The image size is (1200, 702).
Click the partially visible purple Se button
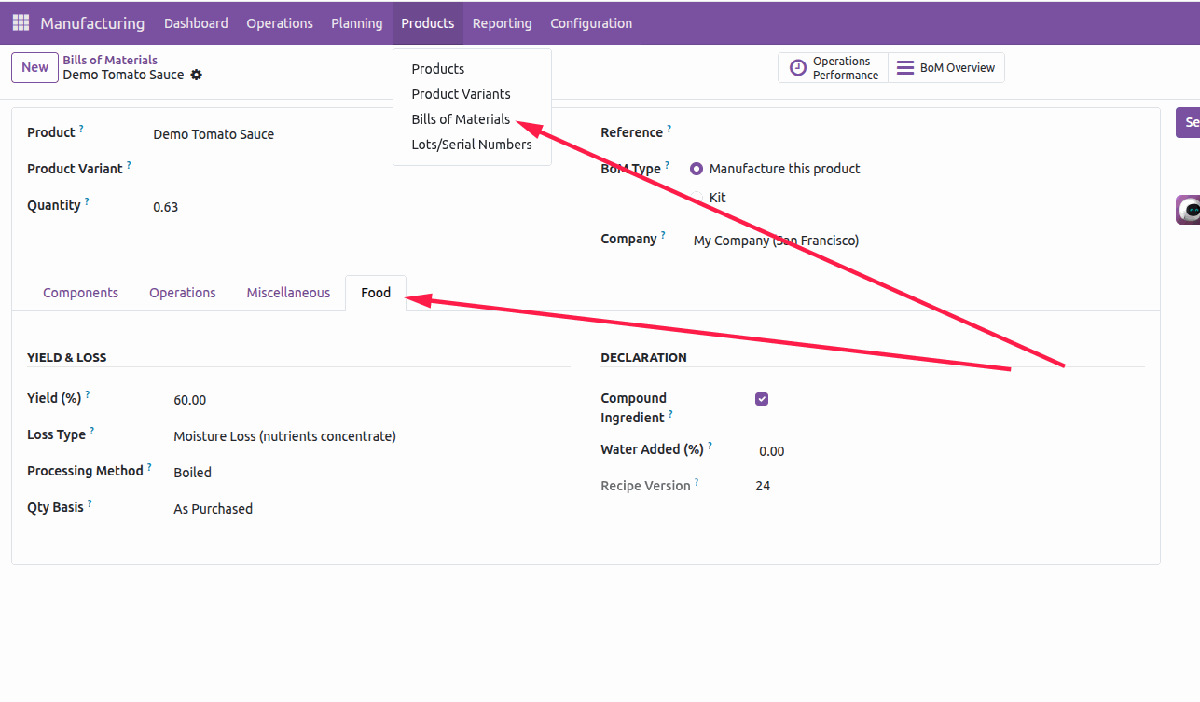(1188, 122)
